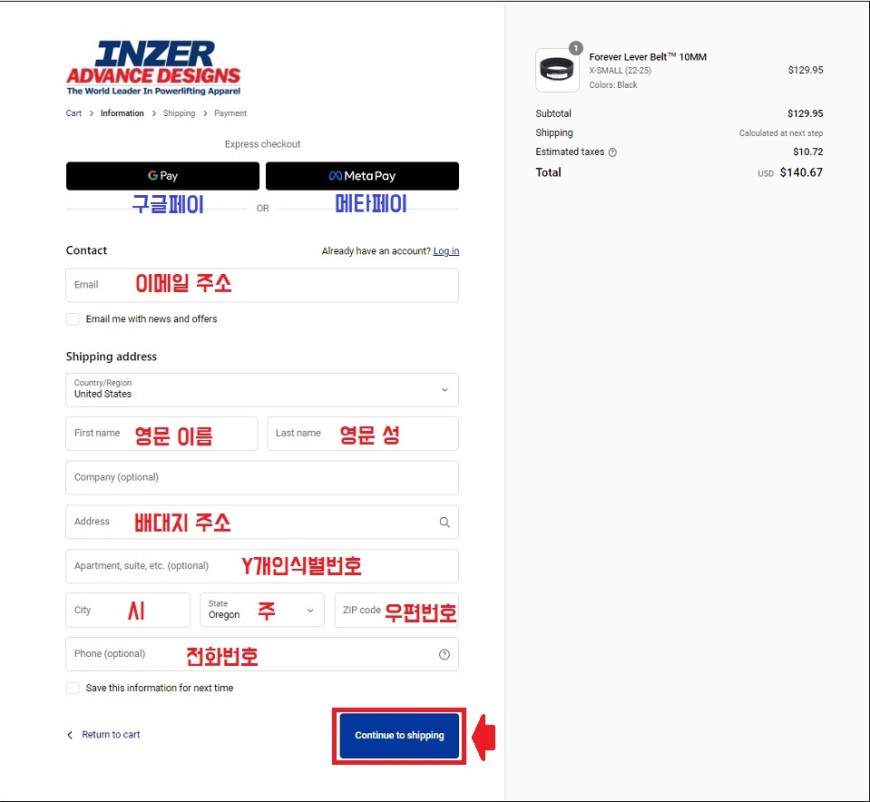Focus the Phone (optional) field
This screenshot has height=802, width=870.
262,654
